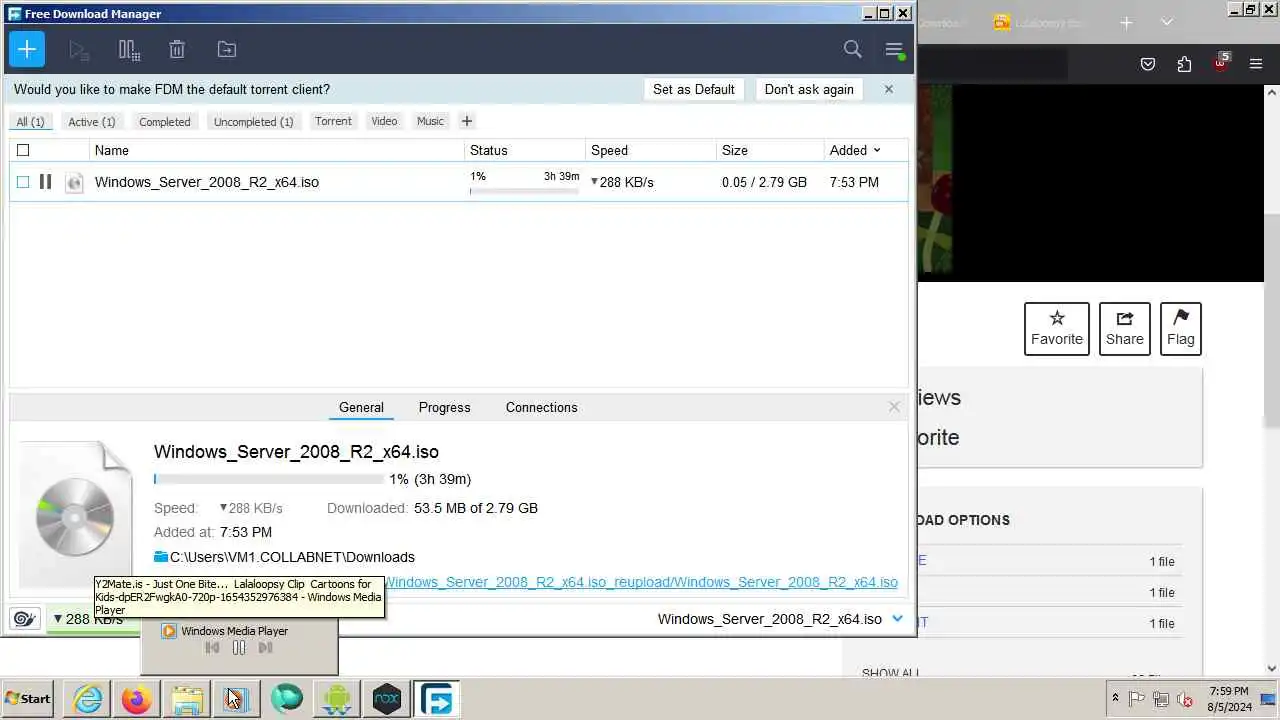The width and height of the screenshot is (1280, 720).
Task: Open the Nox player taskbar icon
Action: tap(387, 699)
